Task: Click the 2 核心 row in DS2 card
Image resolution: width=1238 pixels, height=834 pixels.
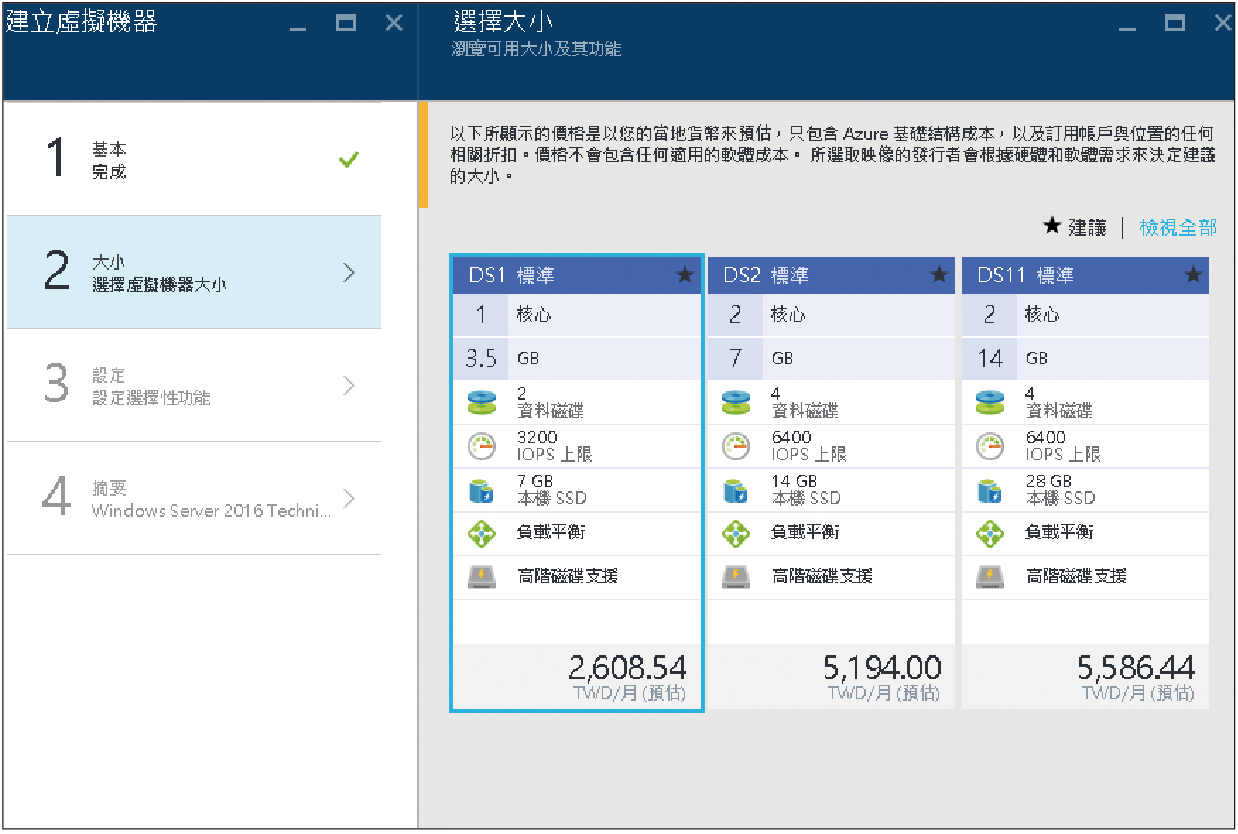Action: 831,315
